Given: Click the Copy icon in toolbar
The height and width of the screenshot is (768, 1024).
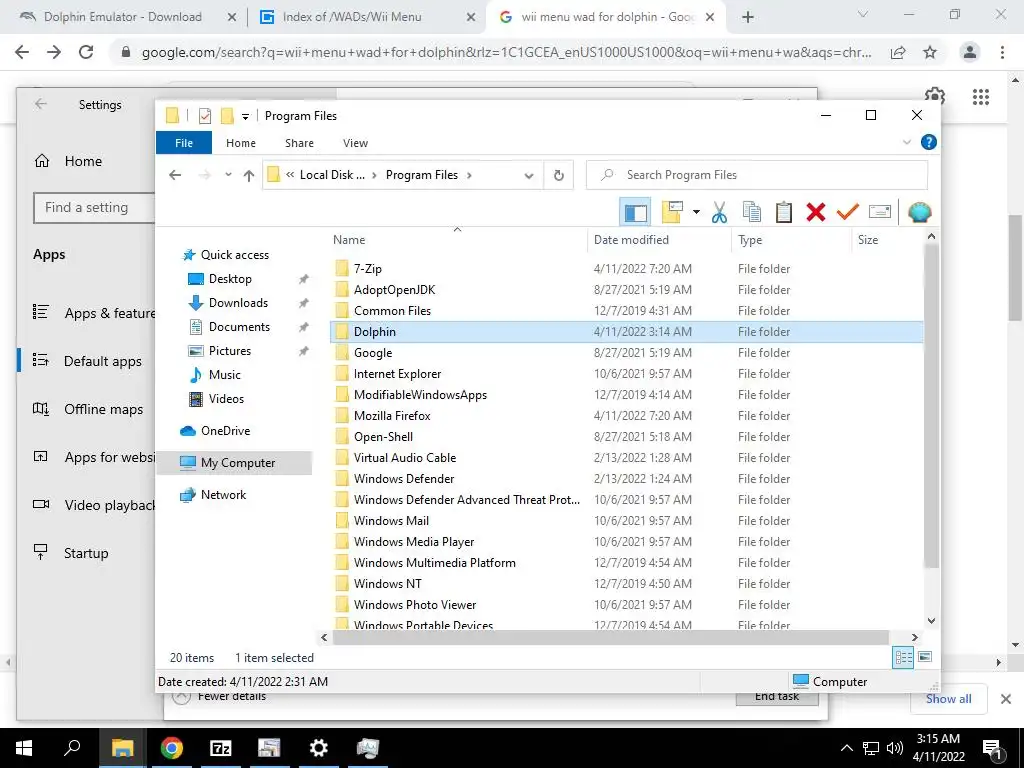Looking at the screenshot, I should click(752, 212).
